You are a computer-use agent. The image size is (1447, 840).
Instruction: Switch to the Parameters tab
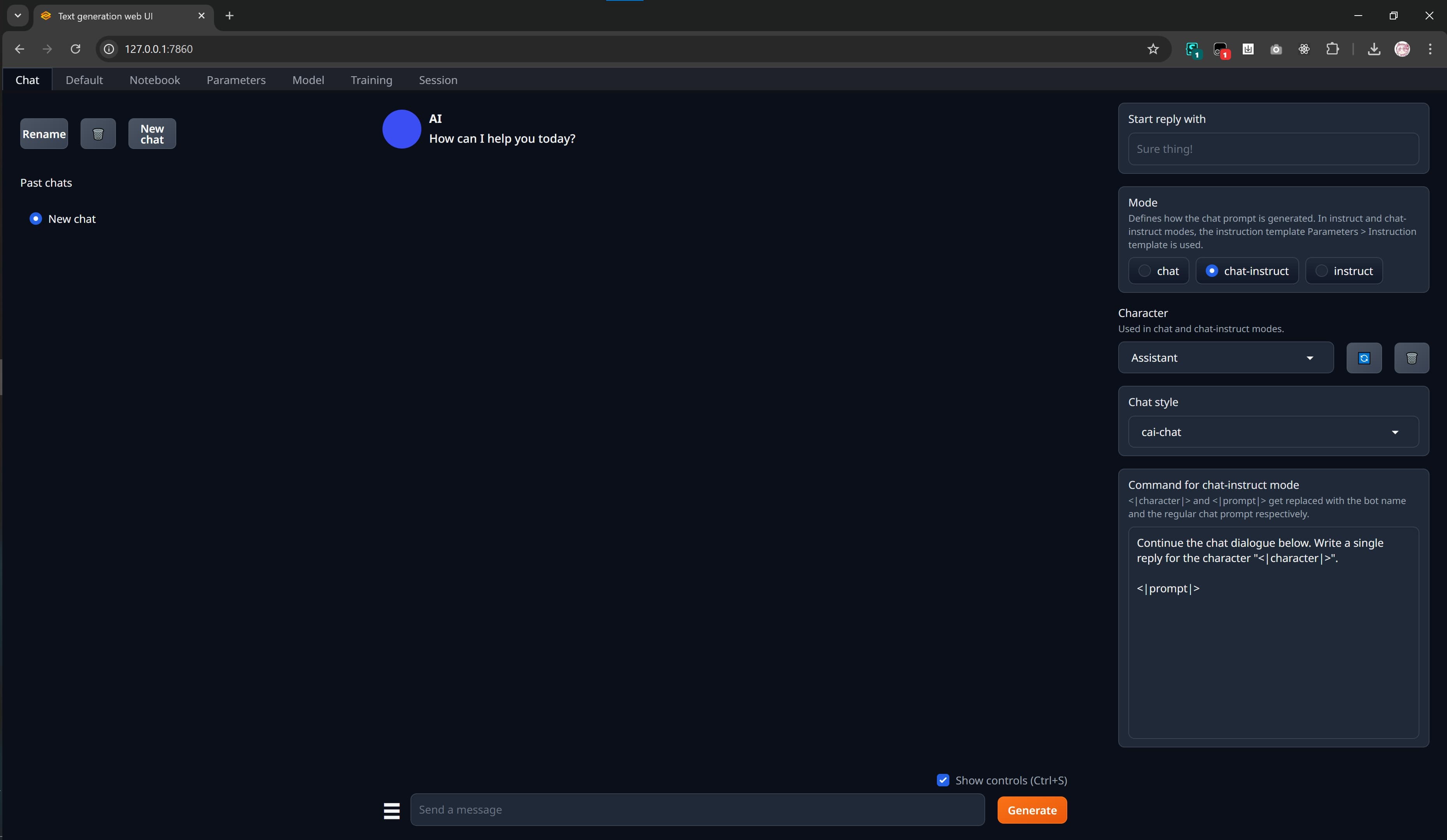coord(236,80)
